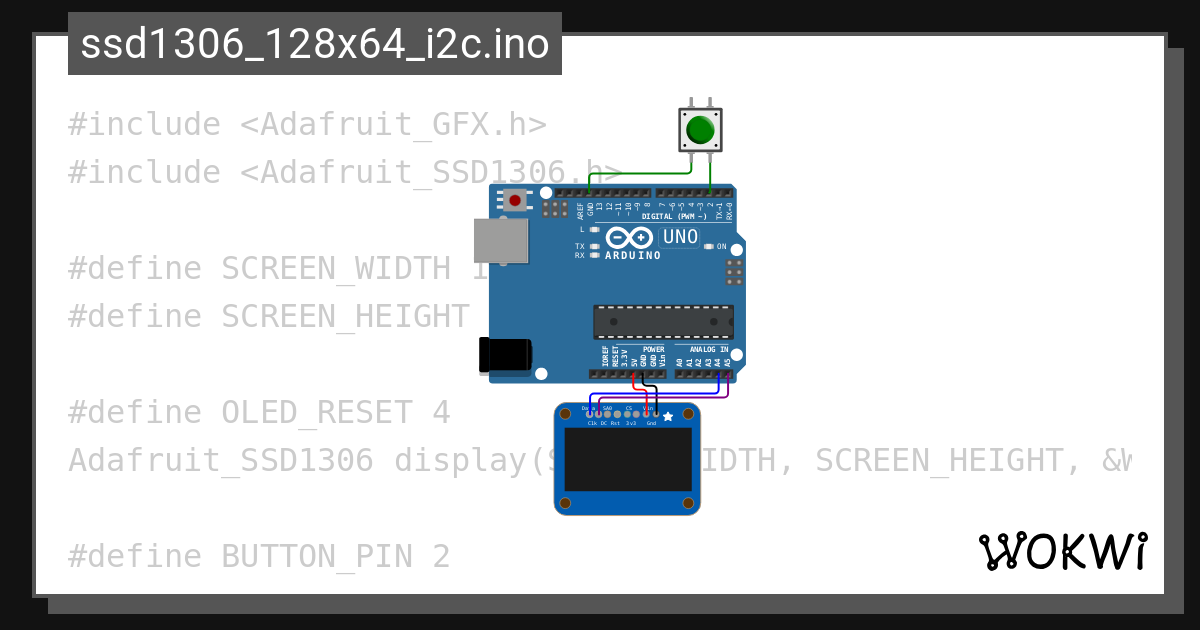The image size is (1200, 630).
Task: Click the ATmega microcontroller chip
Action: [x=663, y=322]
